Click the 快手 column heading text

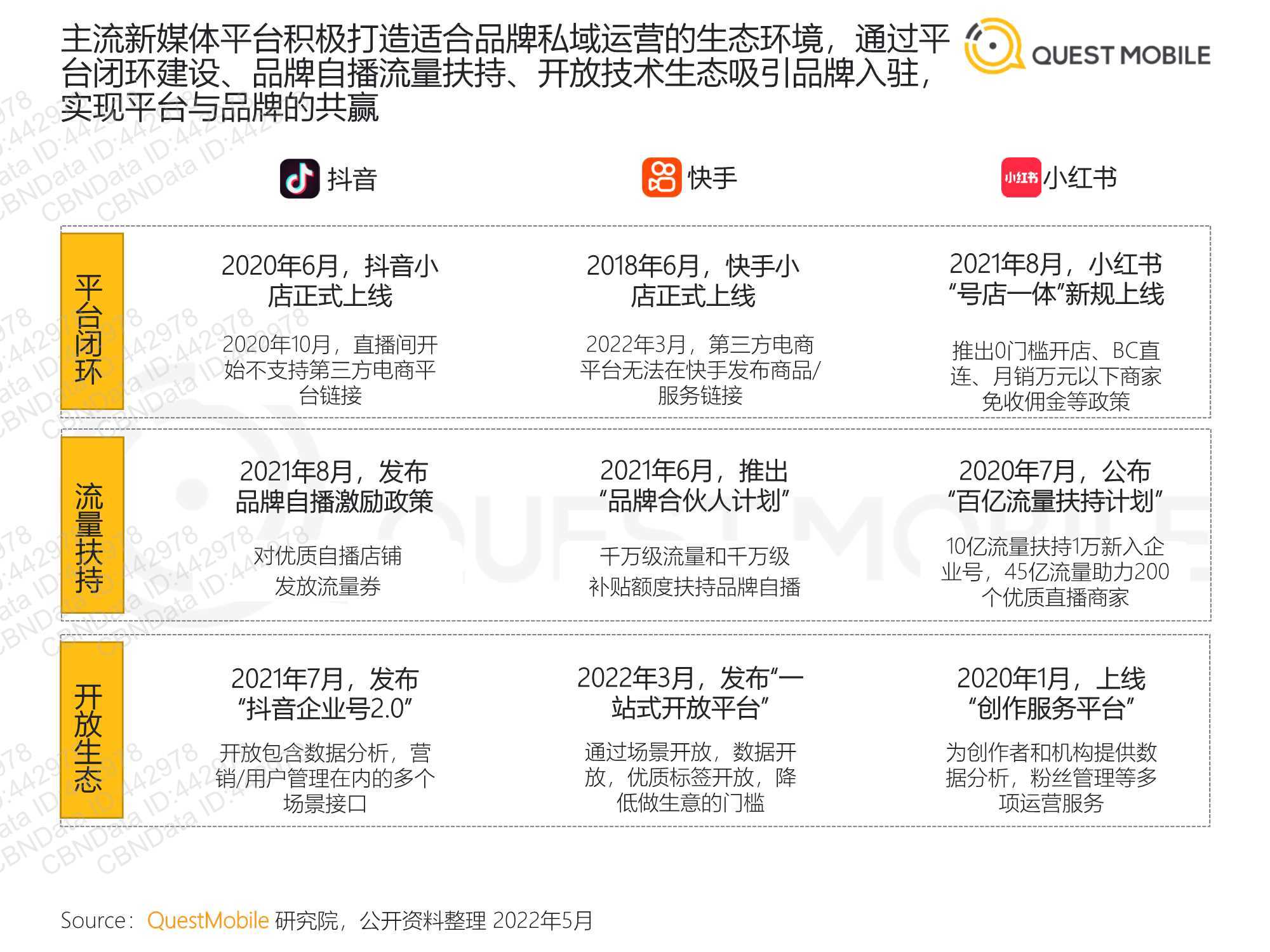coord(712,178)
